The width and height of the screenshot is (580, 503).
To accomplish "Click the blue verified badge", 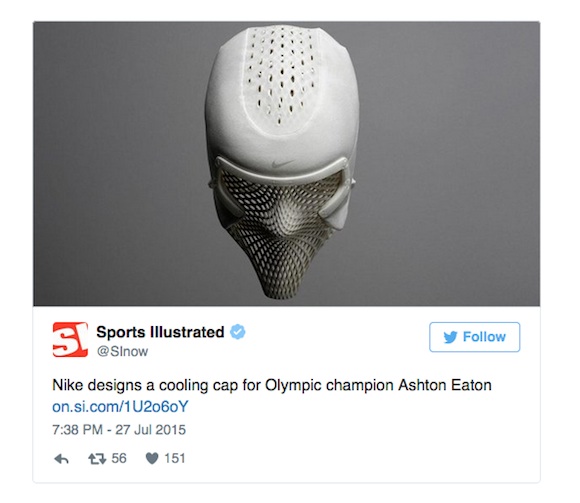I will pos(237,332).
